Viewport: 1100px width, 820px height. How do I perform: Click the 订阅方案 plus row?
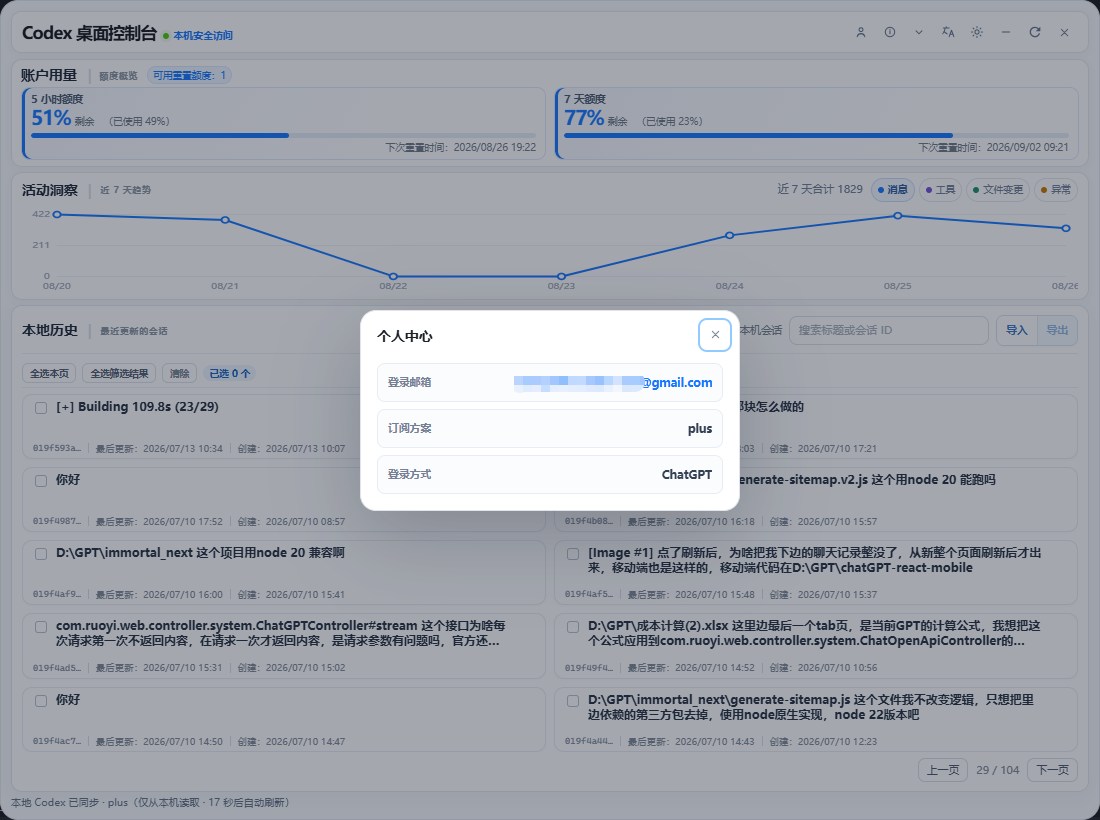pyautogui.click(x=550, y=429)
